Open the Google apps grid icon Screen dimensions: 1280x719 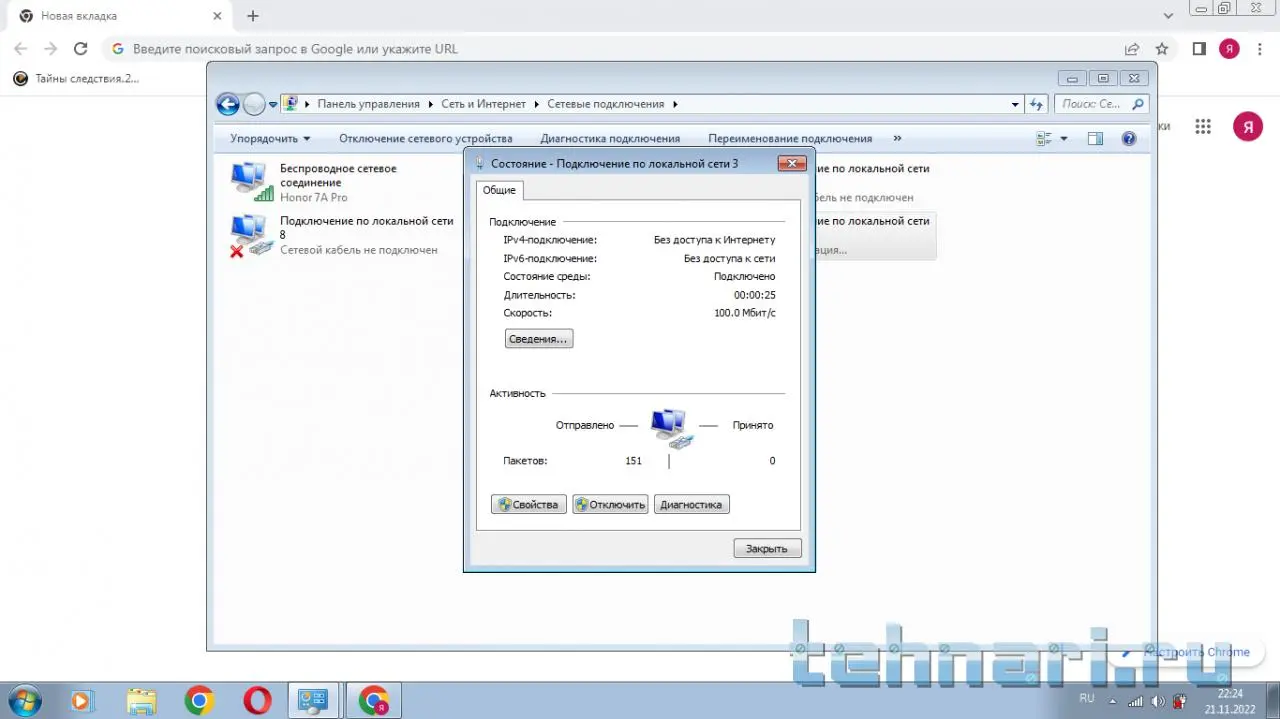click(x=1203, y=126)
